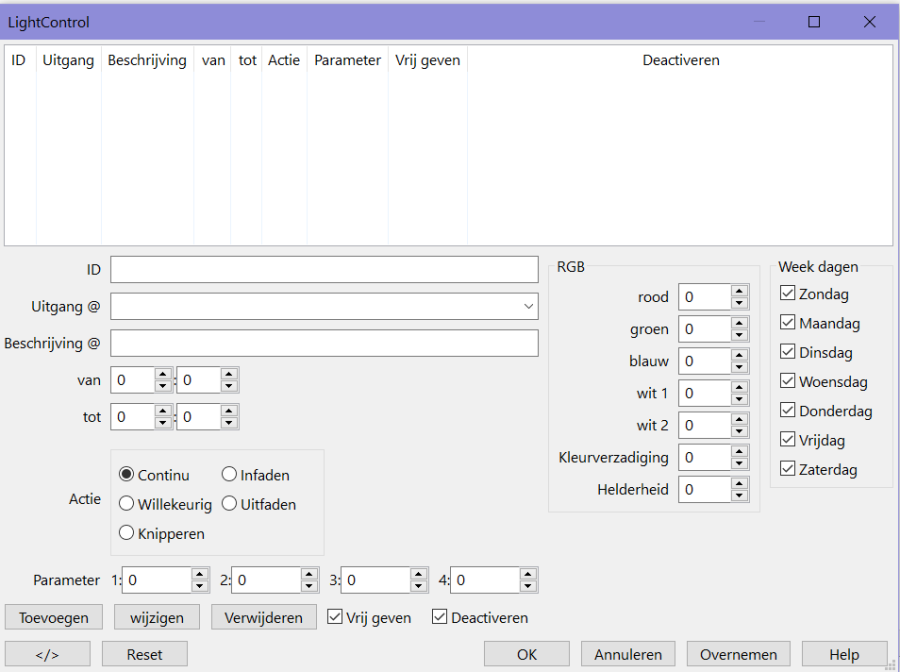Toggle the Vrij geven checkbox
Image resolution: width=900 pixels, height=672 pixels.
(336, 618)
